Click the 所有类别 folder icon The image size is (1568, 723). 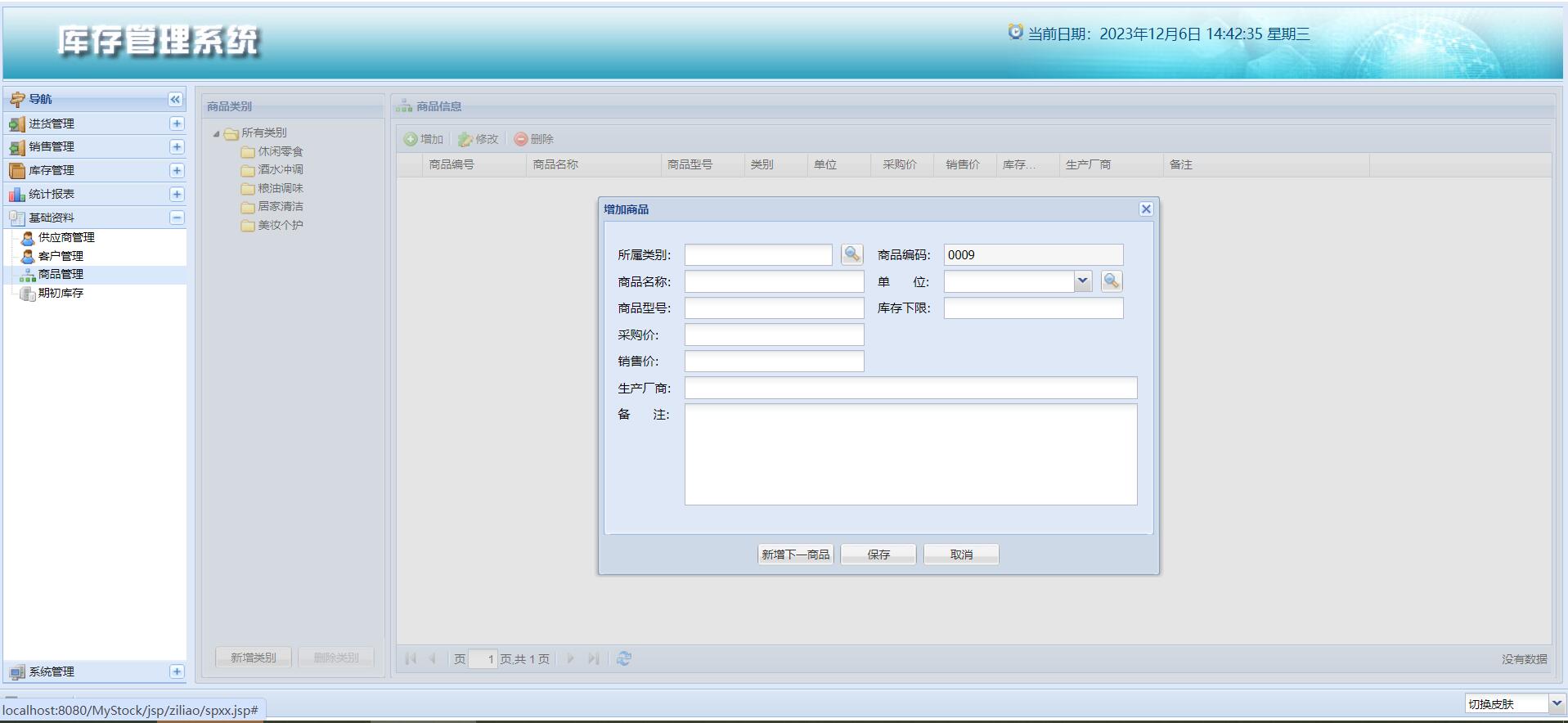point(231,133)
